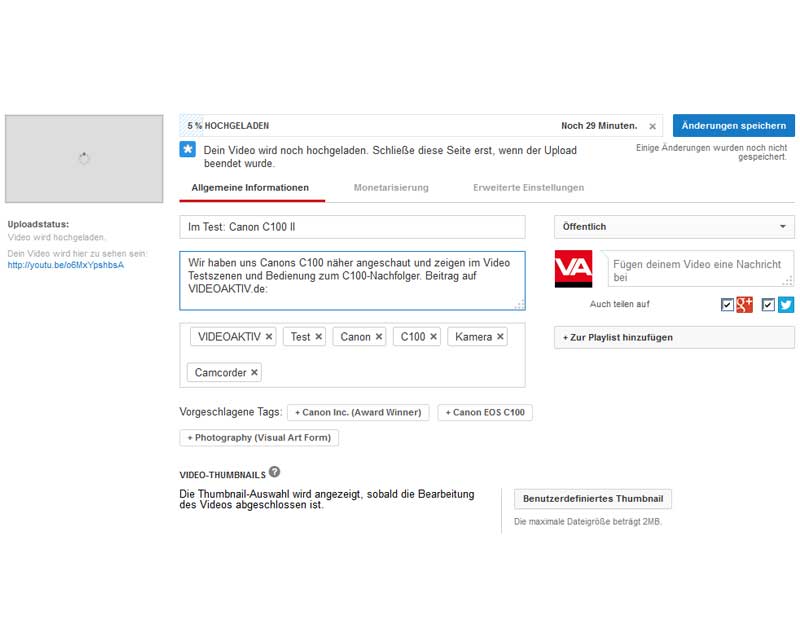Open the youtu.be video link

[x=66, y=265]
